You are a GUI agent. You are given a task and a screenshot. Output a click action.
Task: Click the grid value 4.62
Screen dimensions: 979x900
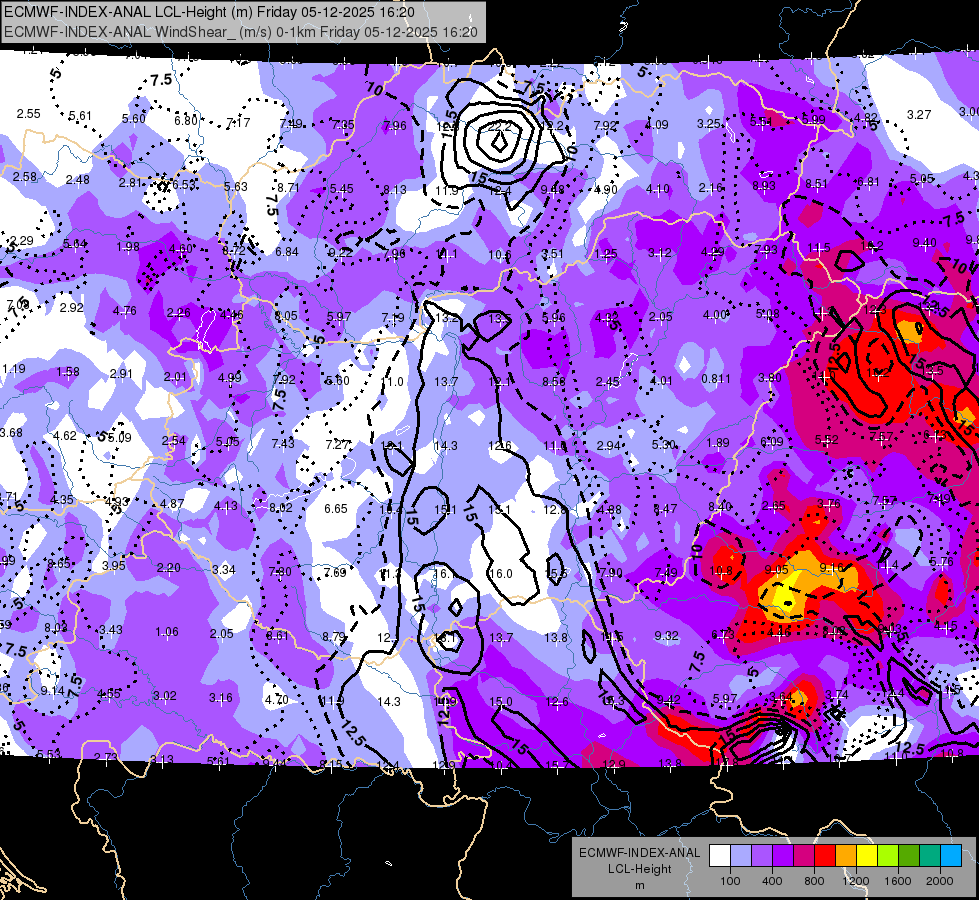[x=65, y=435]
